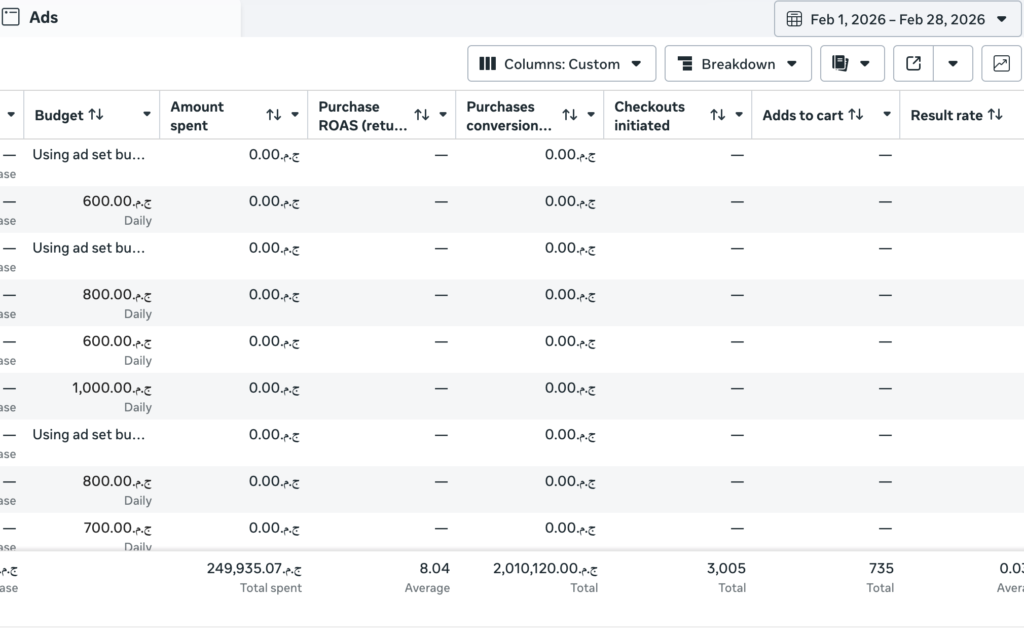Open the Amount spent column options arrow
Viewport: 1024px width, 629px height.
(295, 115)
